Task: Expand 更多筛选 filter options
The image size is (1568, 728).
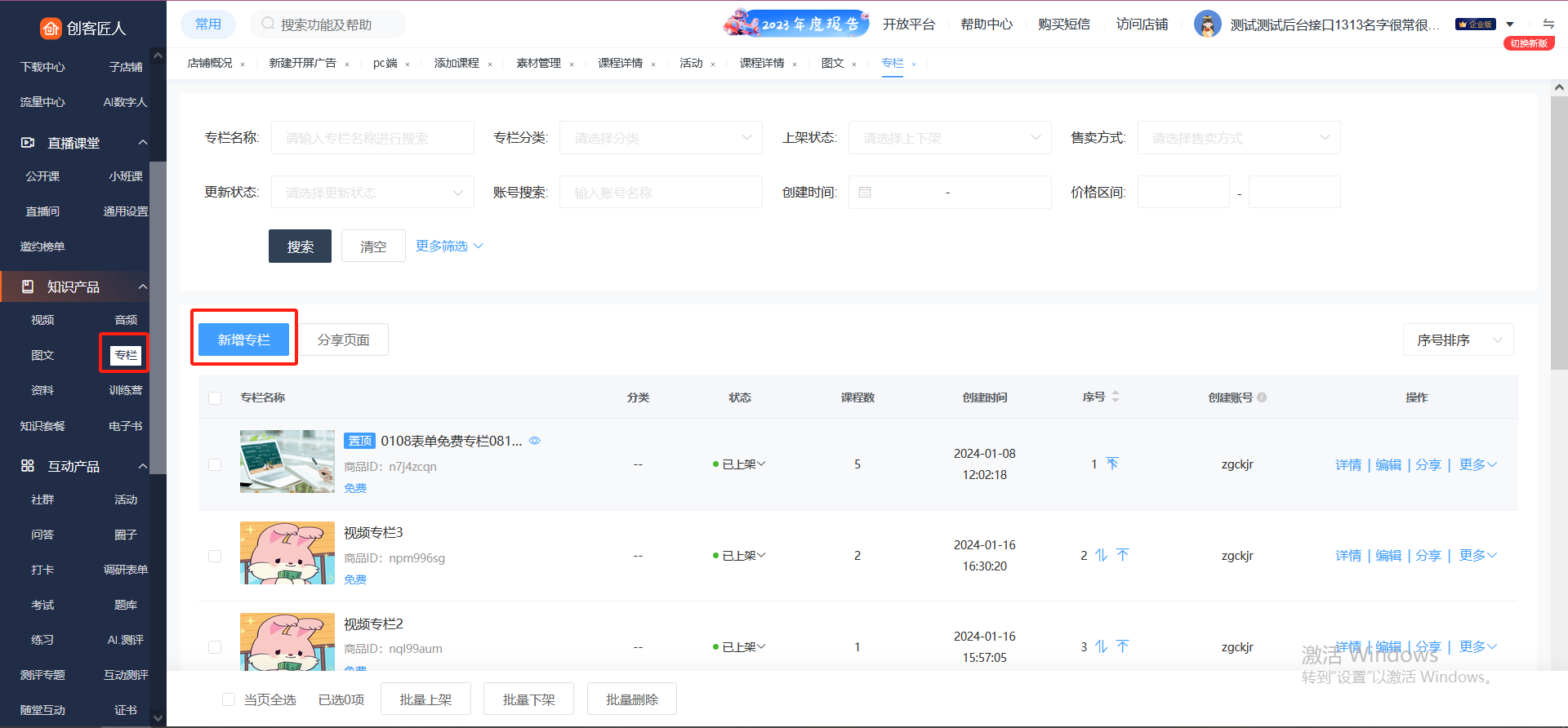Action: point(449,246)
